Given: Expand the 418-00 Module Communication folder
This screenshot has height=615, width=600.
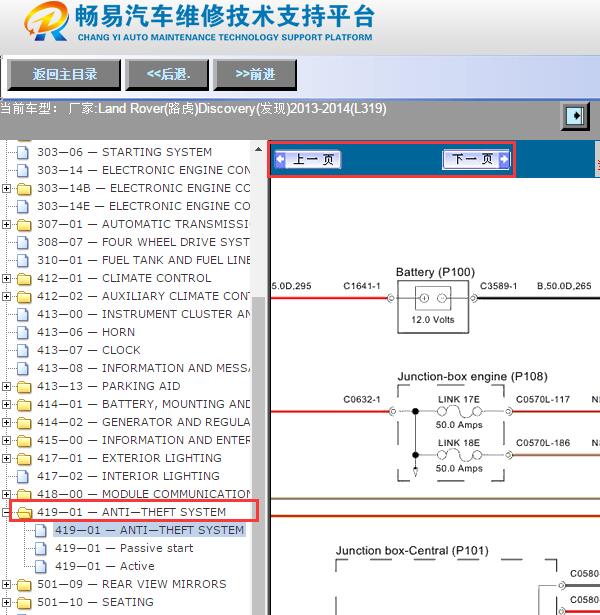Looking at the screenshot, I should (x=6, y=495).
